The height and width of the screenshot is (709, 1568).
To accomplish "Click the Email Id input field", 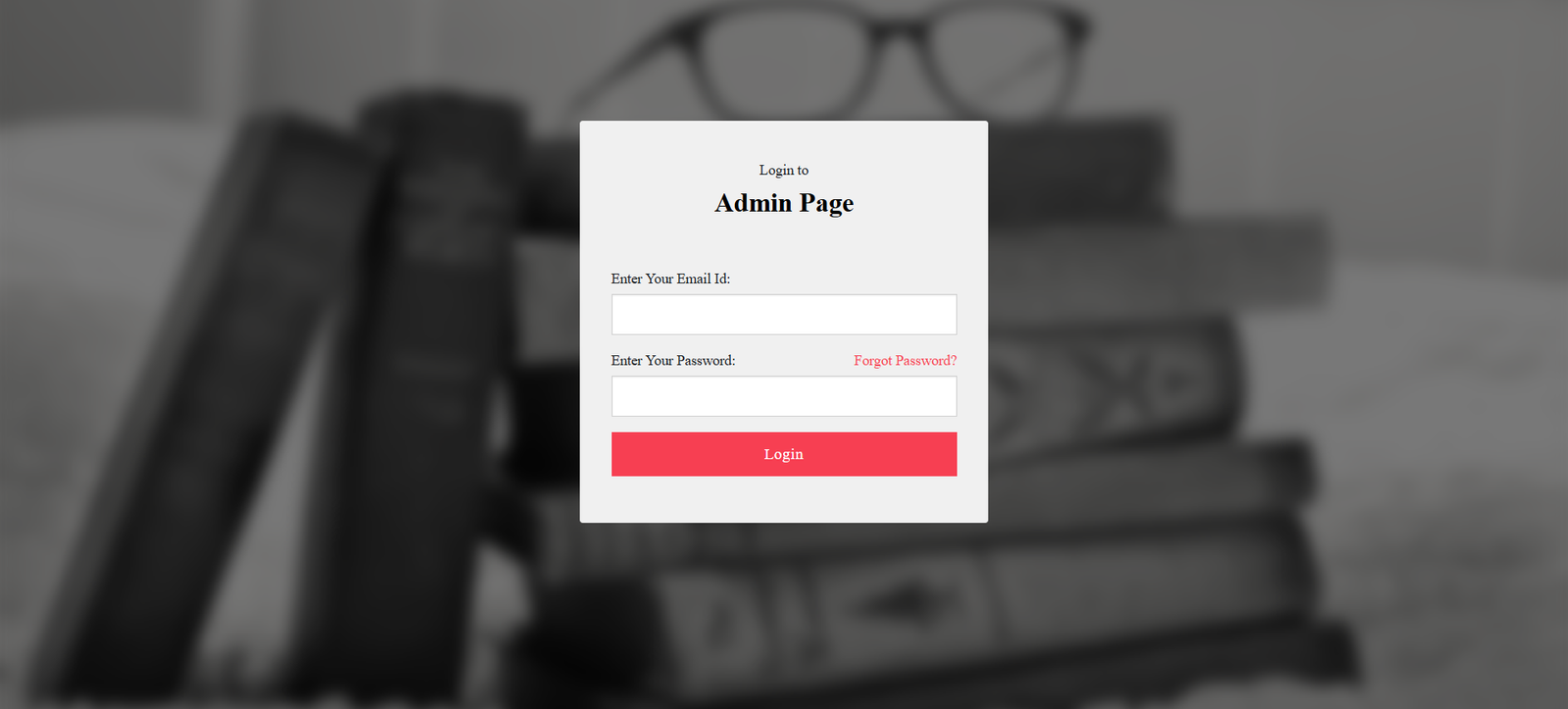I will [x=784, y=315].
